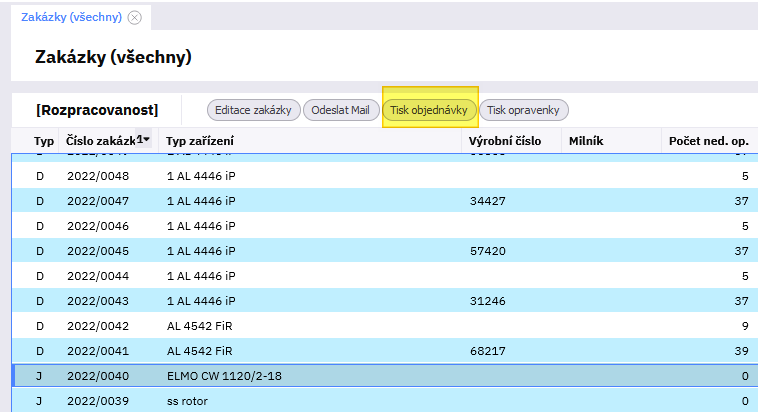Viewport: 758px width, 412px height.
Task: Toggle the sort arrow on Číslo zakázky column
Action: click(145, 141)
